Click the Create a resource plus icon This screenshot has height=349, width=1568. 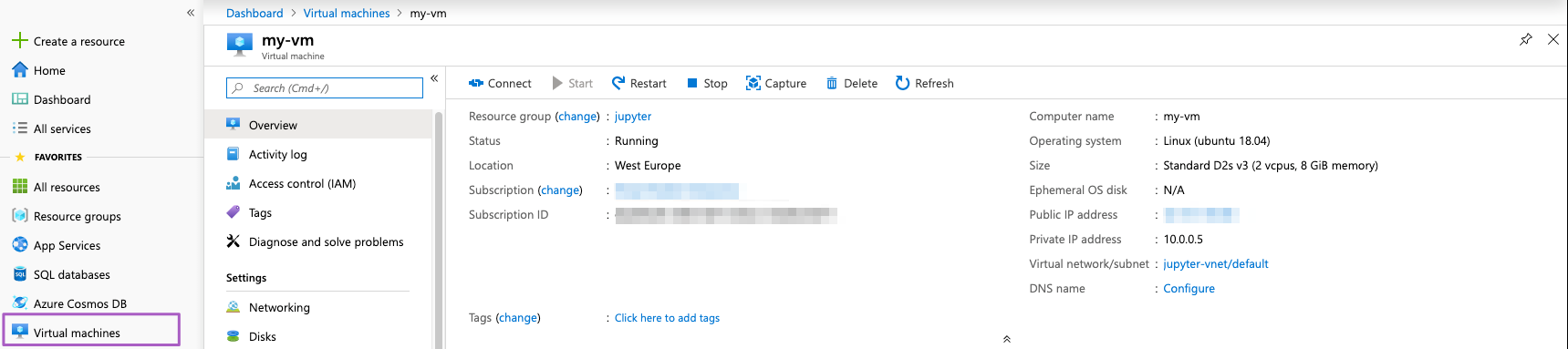pyautogui.click(x=19, y=40)
